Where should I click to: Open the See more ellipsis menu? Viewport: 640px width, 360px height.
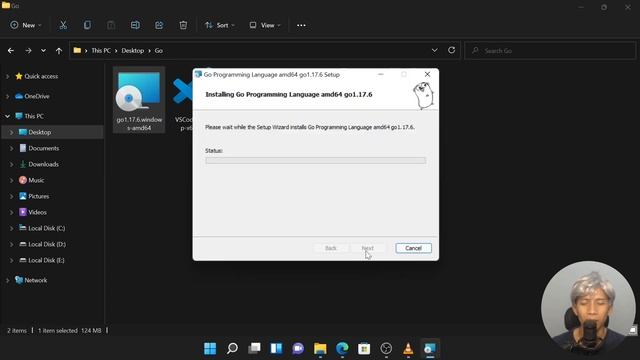pyautogui.click(x=301, y=25)
